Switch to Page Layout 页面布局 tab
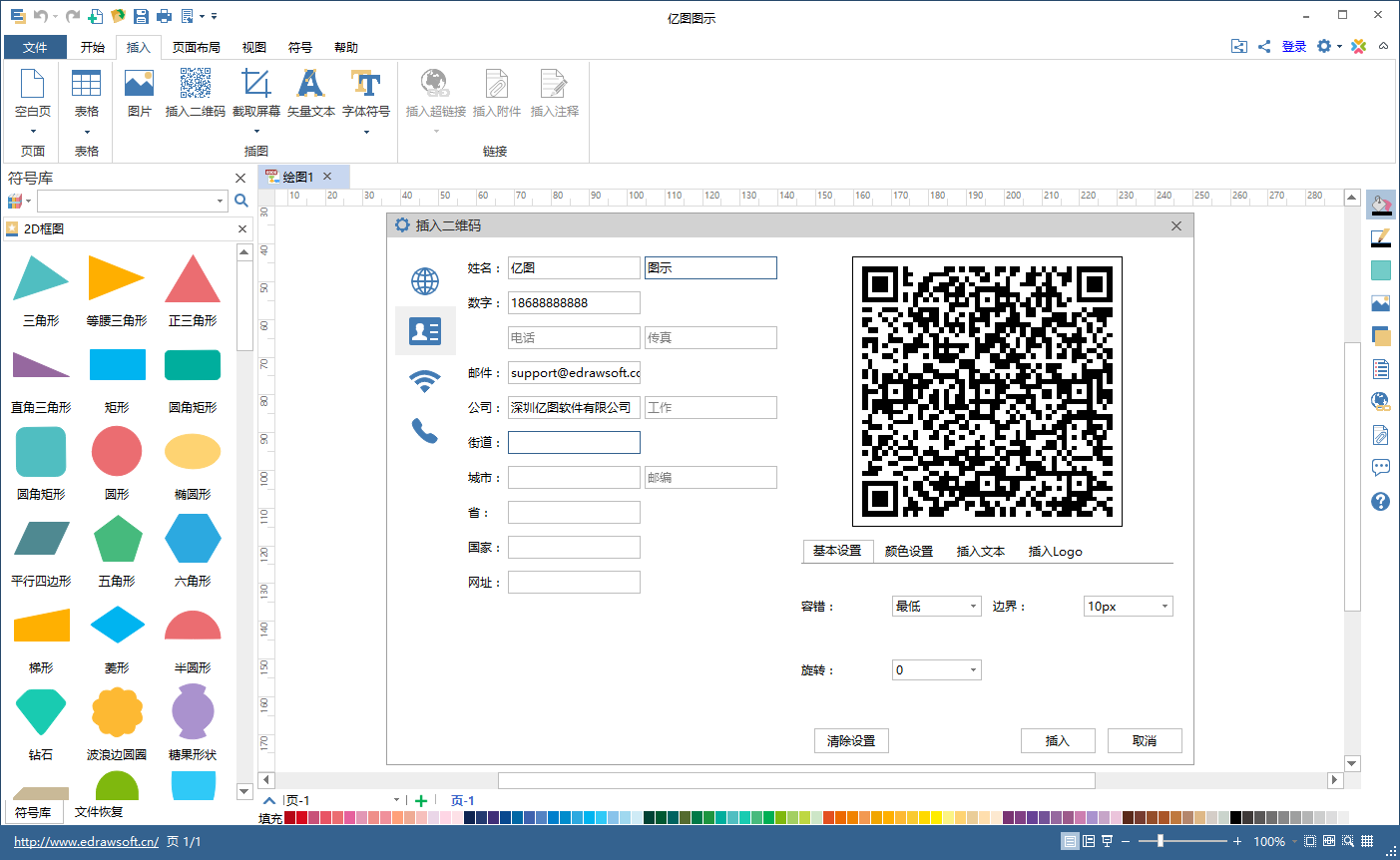1400x860 pixels. click(196, 47)
